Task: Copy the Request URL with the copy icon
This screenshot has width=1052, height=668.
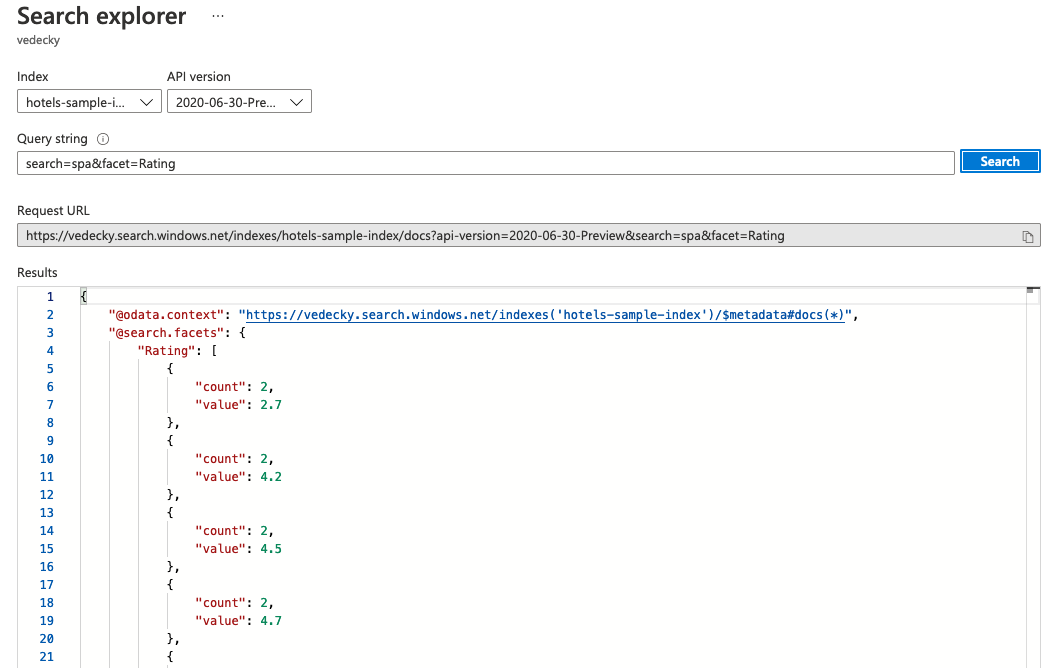Action: click(x=1027, y=236)
